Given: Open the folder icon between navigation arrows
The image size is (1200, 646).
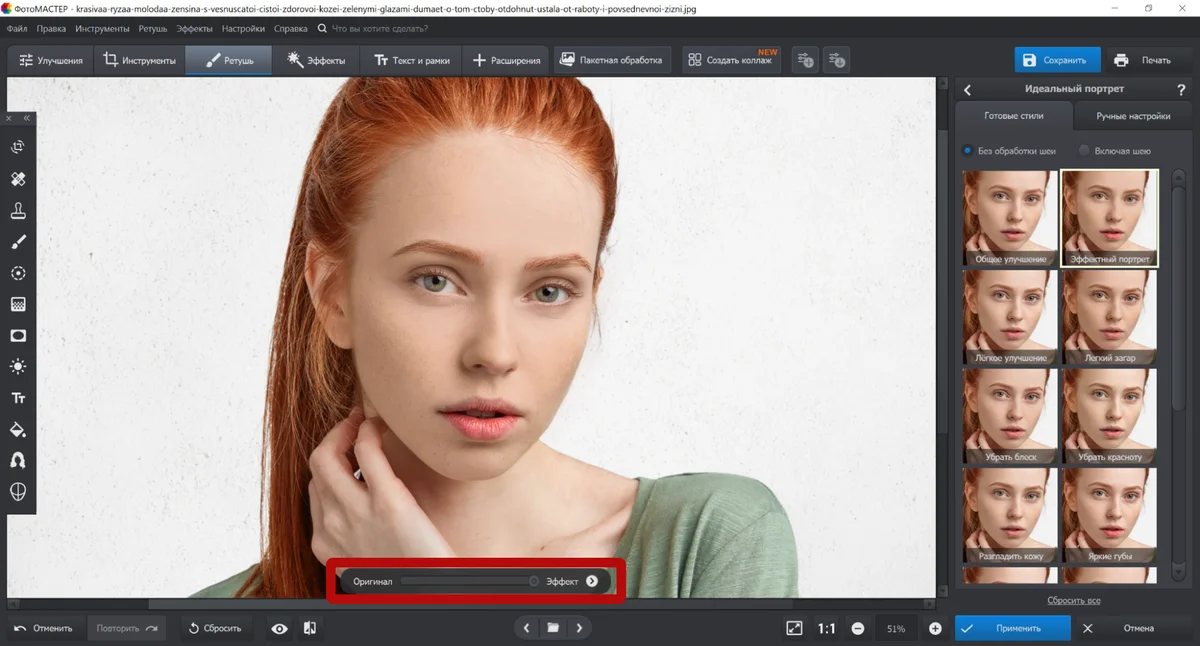Looking at the screenshot, I should (553, 628).
